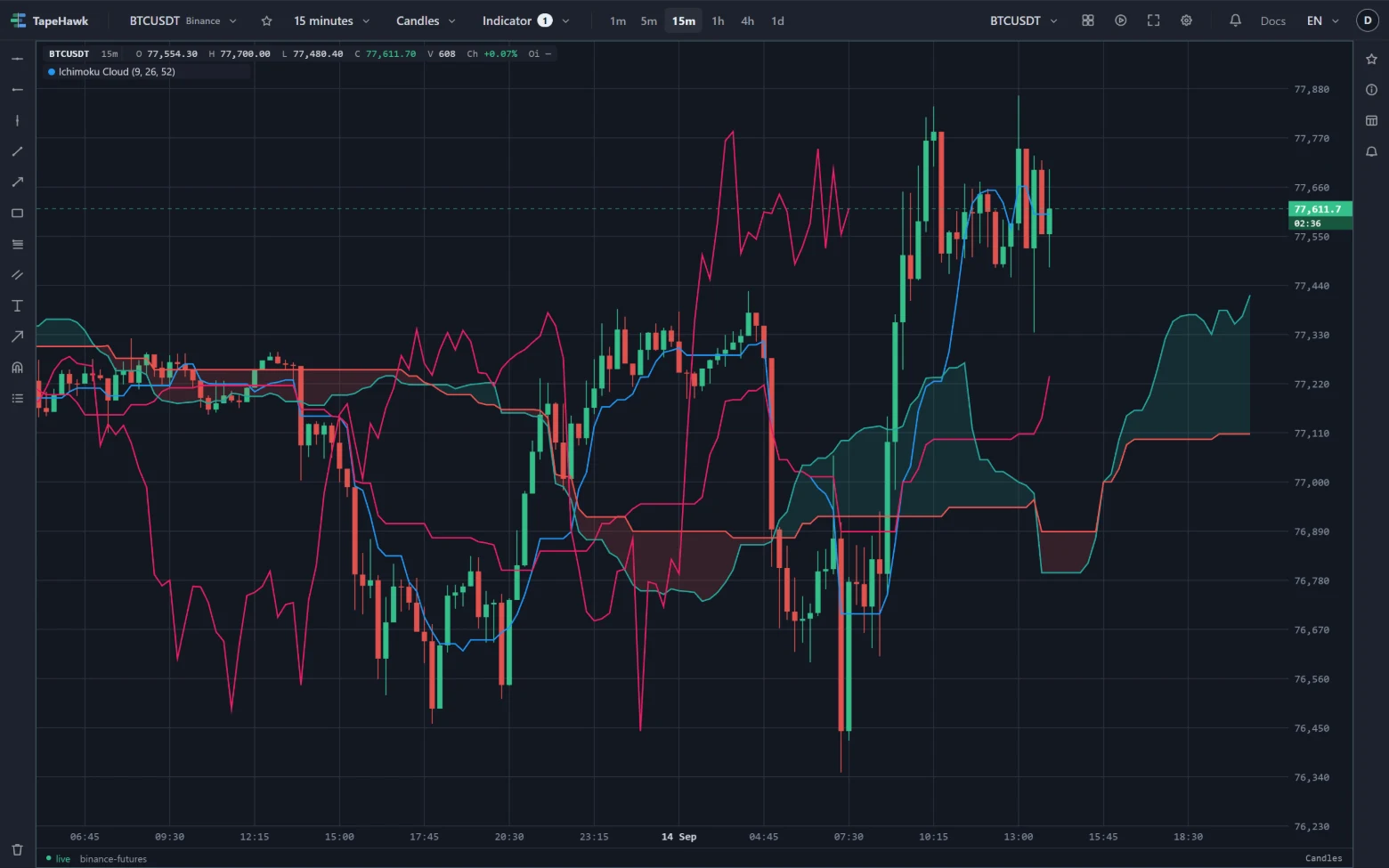Viewport: 1389px width, 868px height.
Task: Switch to the 4h timeframe
Action: click(x=748, y=20)
